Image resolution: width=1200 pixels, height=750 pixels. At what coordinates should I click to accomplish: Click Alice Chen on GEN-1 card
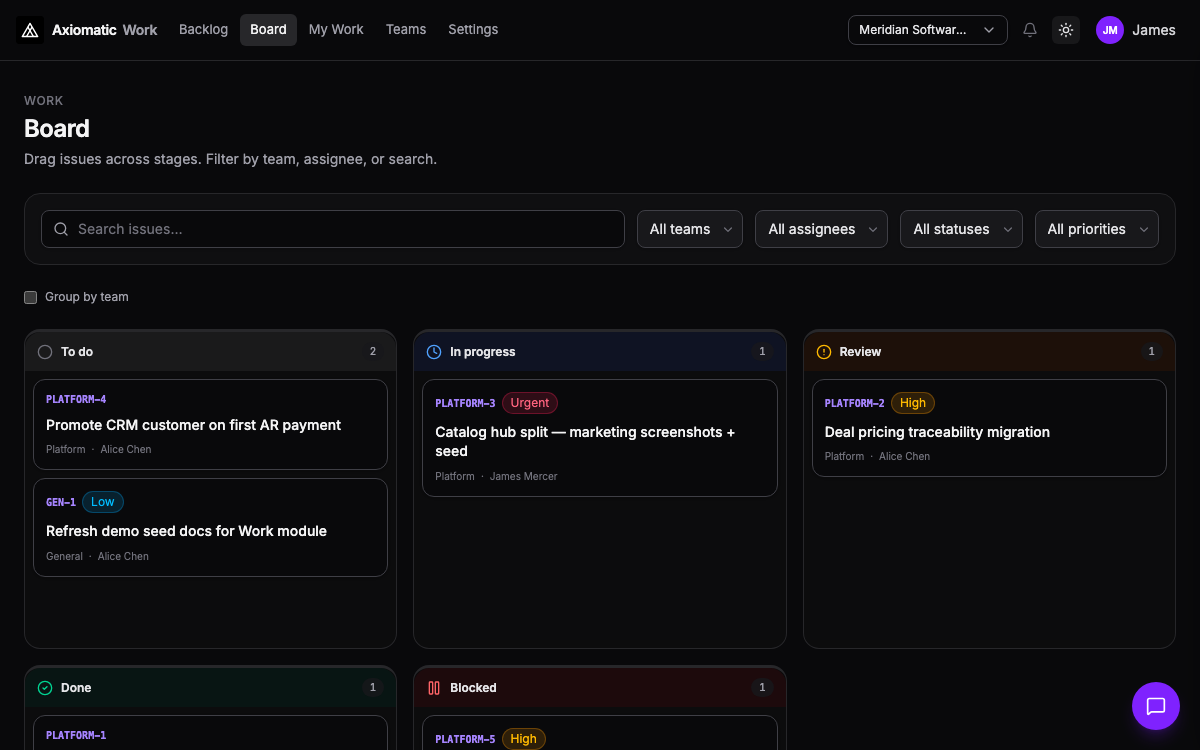click(x=123, y=556)
